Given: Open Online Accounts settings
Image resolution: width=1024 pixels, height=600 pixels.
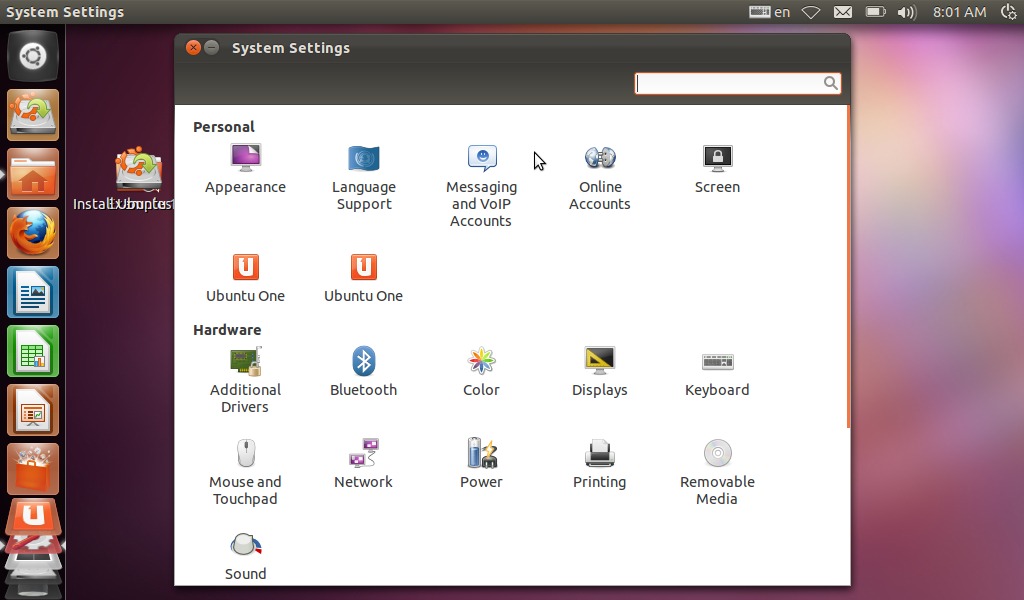Looking at the screenshot, I should point(600,178).
